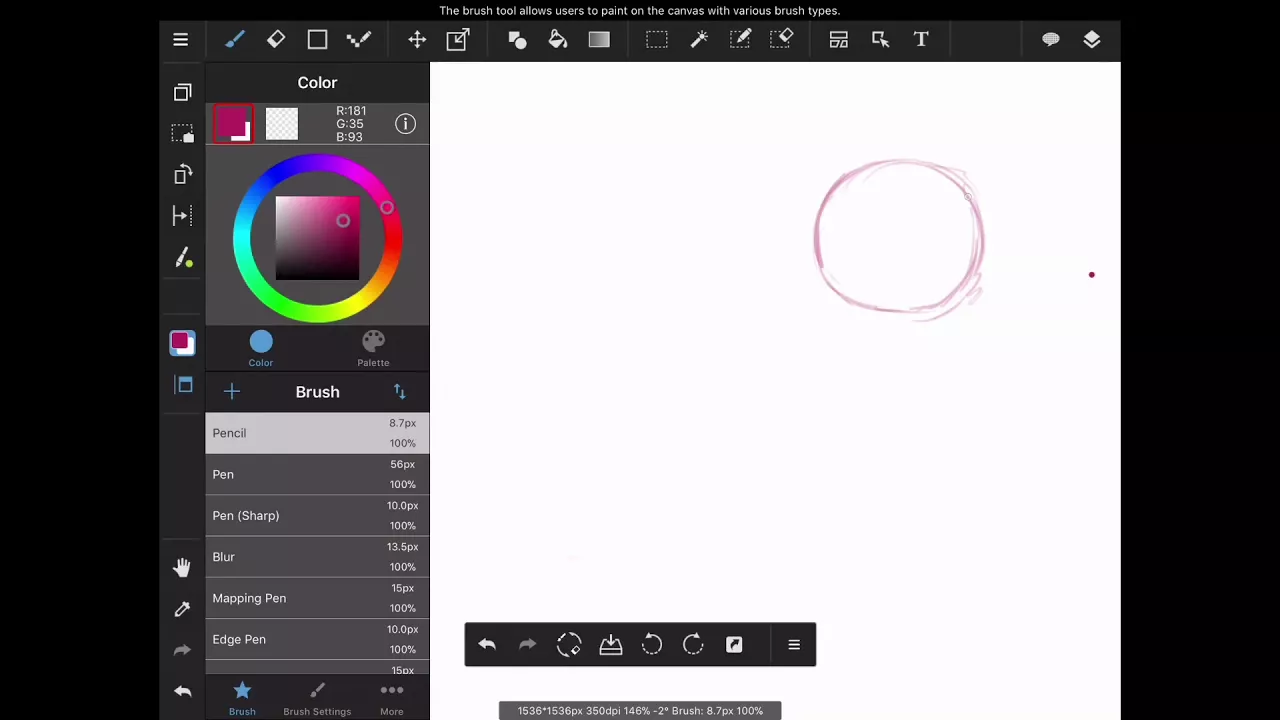
Task: Select the Pen (Sharp) brush
Action: click(317, 516)
